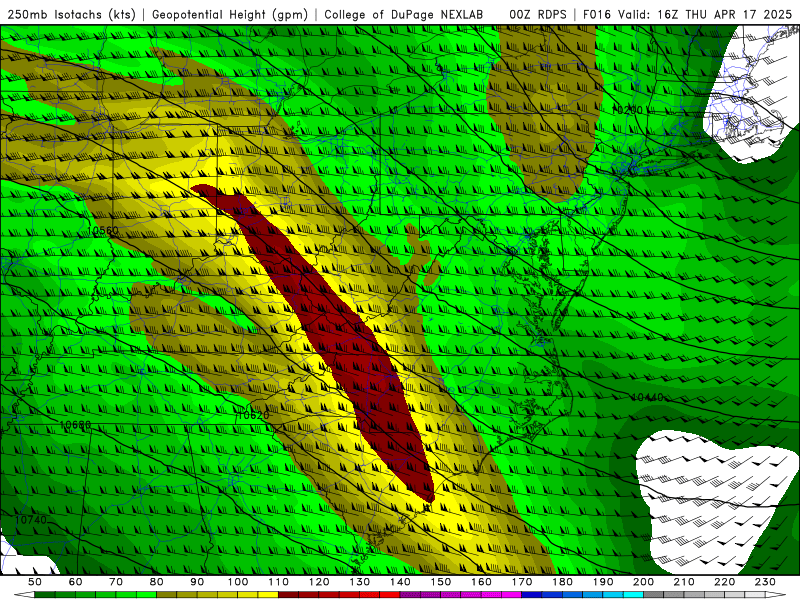Click the 190 value on the color scale

603,582
